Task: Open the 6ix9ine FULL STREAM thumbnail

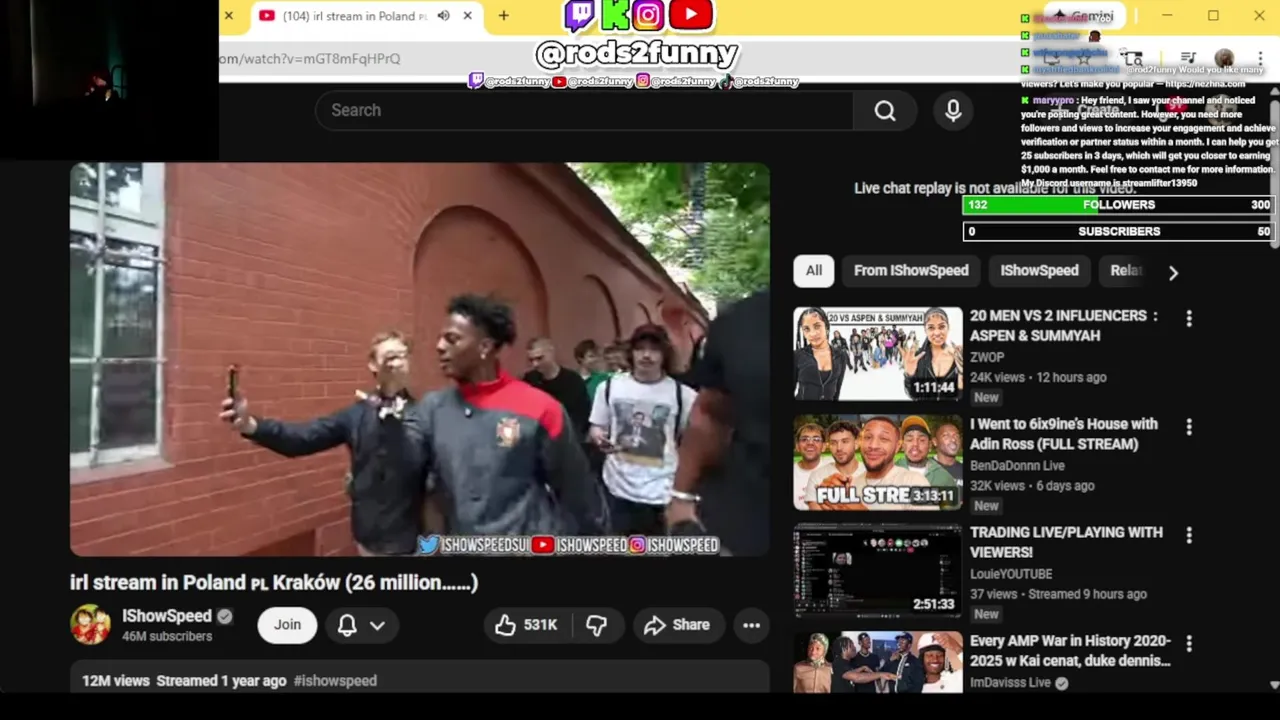Action: pyautogui.click(x=878, y=462)
